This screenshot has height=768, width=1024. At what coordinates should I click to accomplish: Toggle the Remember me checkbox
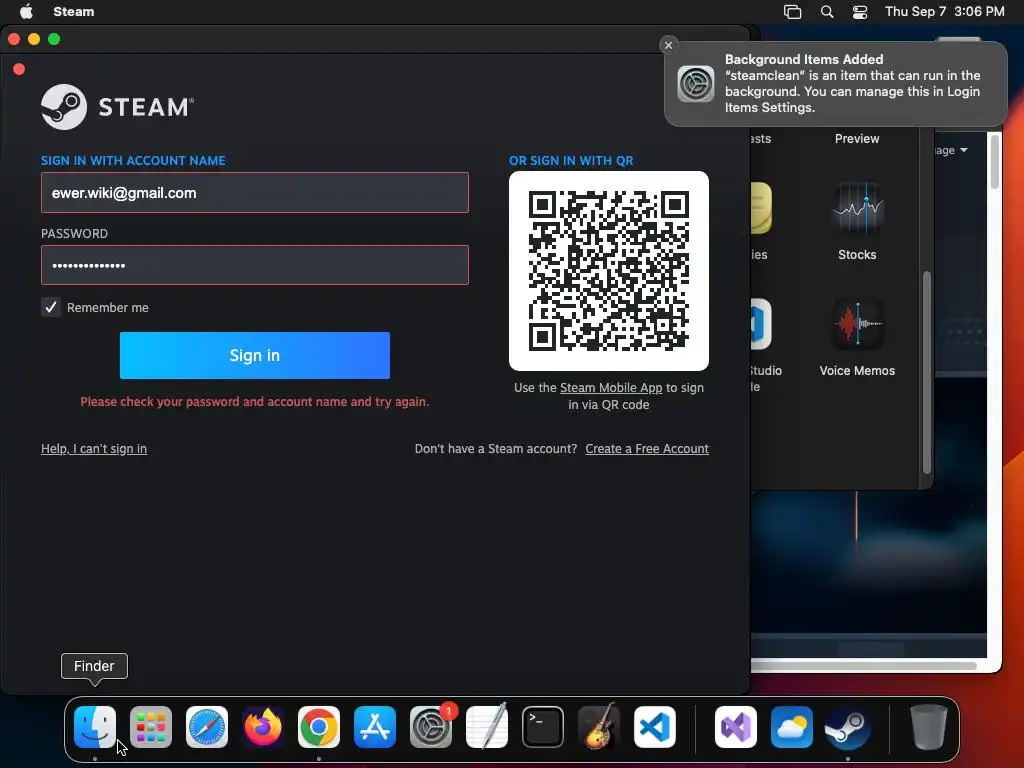51,307
